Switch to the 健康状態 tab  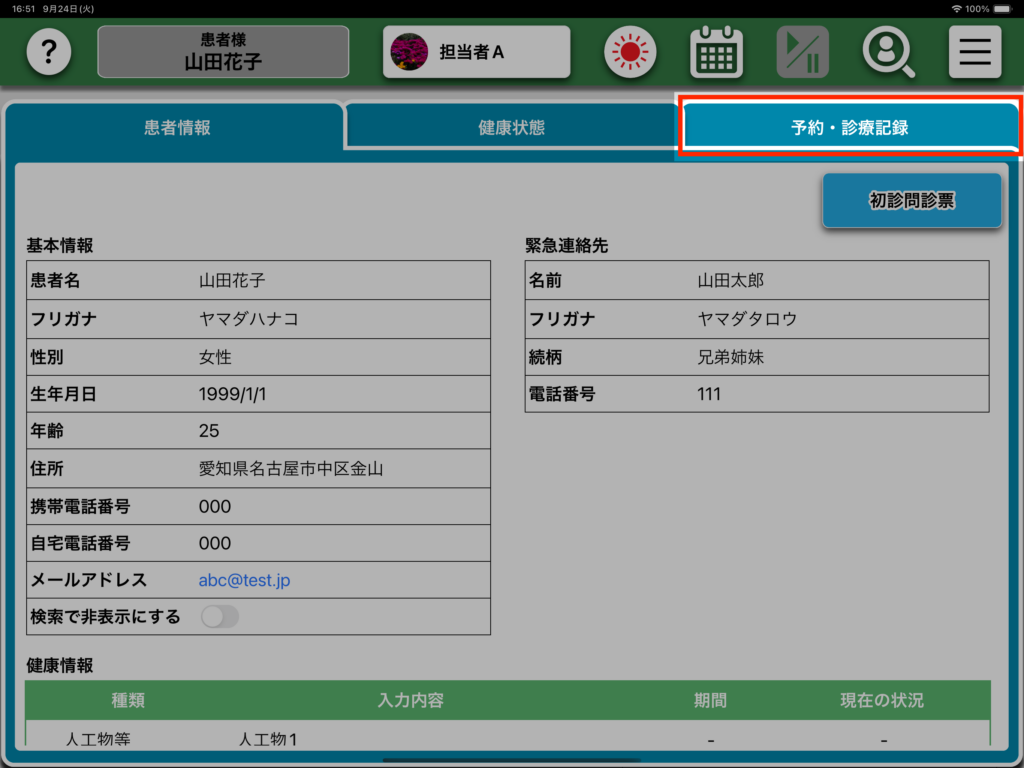pos(511,128)
